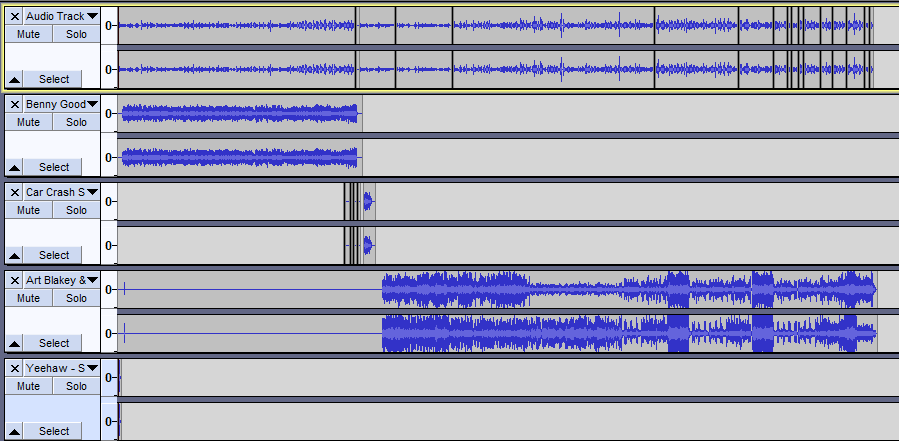The width and height of the screenshot is (899, 441).
Task: Mute the Car Crash track
Action: coord(28,210)
